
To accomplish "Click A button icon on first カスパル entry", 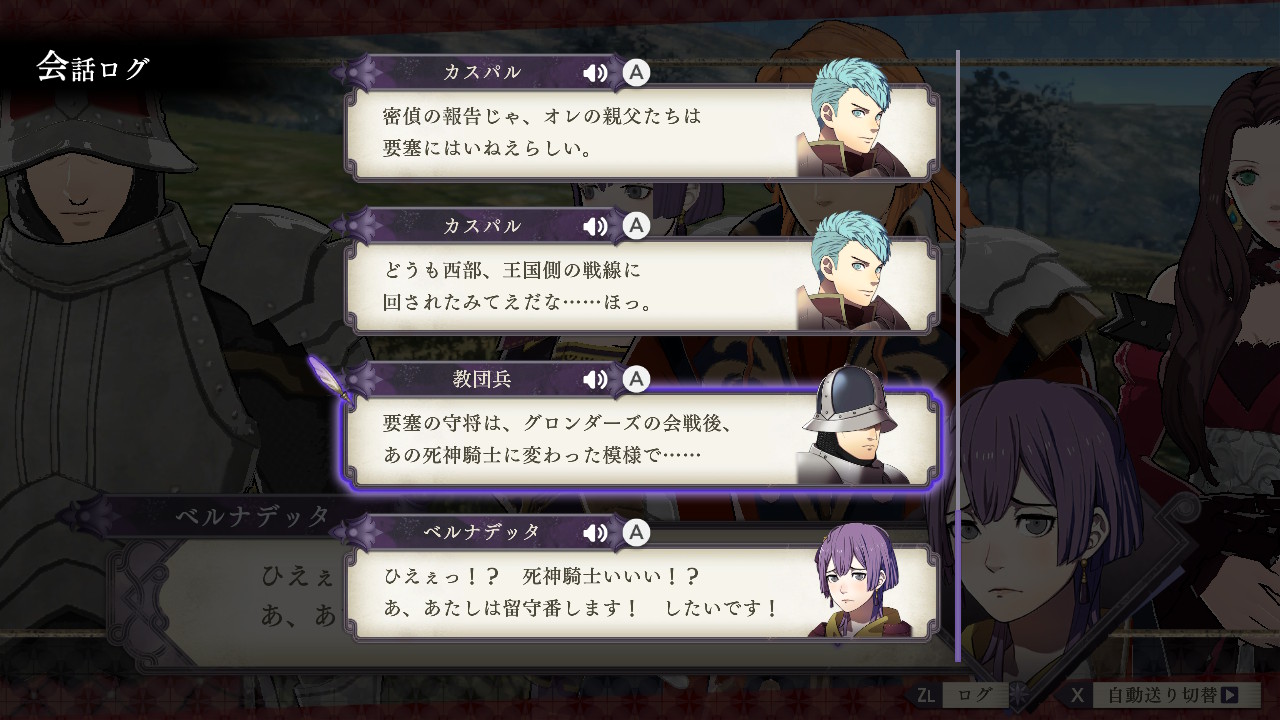I will (x=636, y=73).
